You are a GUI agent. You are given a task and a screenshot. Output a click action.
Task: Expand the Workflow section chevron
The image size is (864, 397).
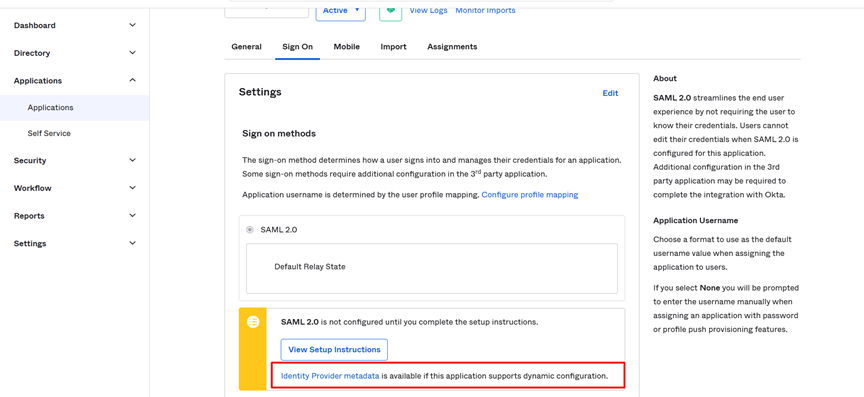pos(132,188)
